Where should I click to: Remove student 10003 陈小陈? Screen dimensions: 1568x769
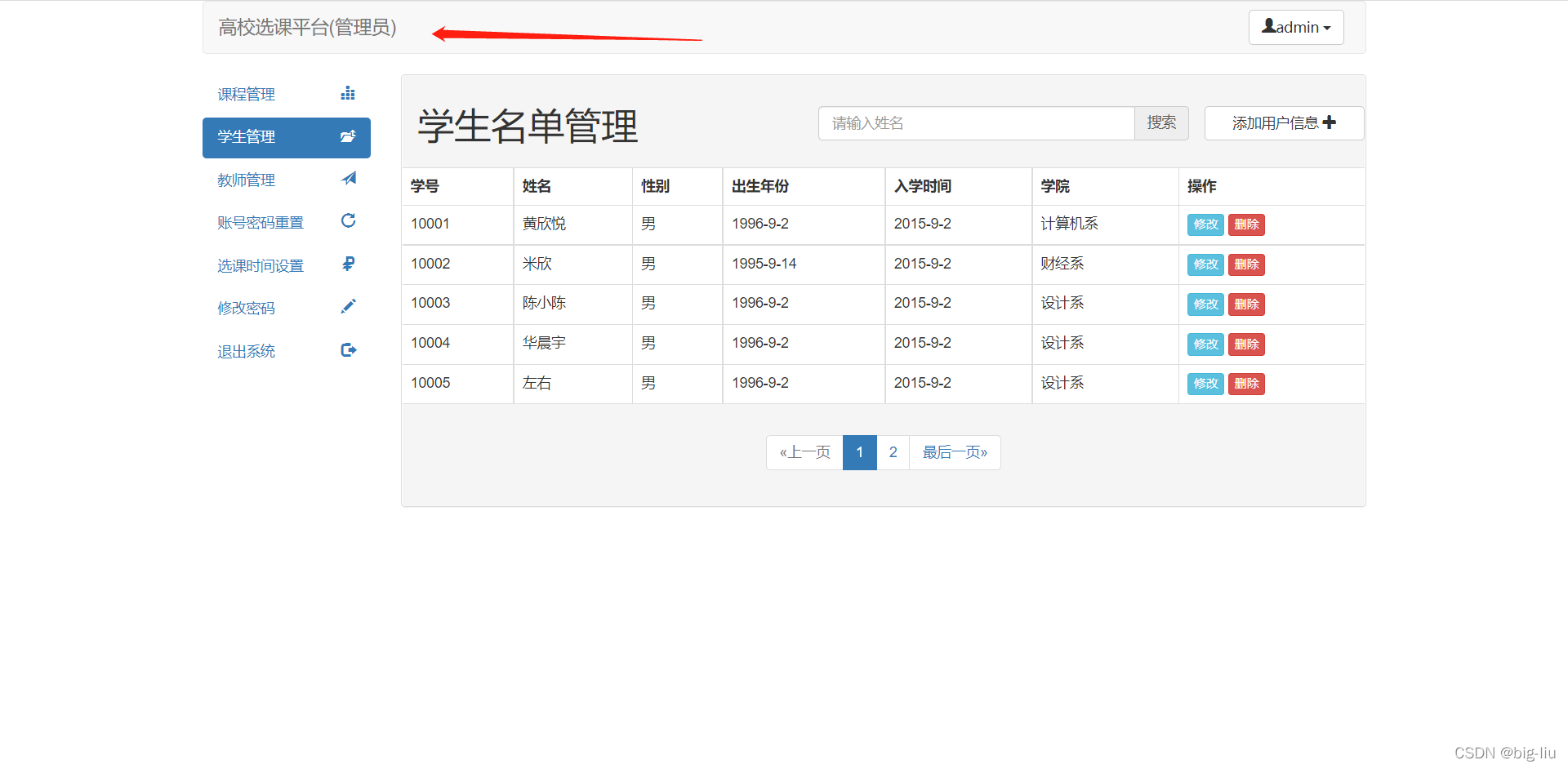click(1246, 304)
